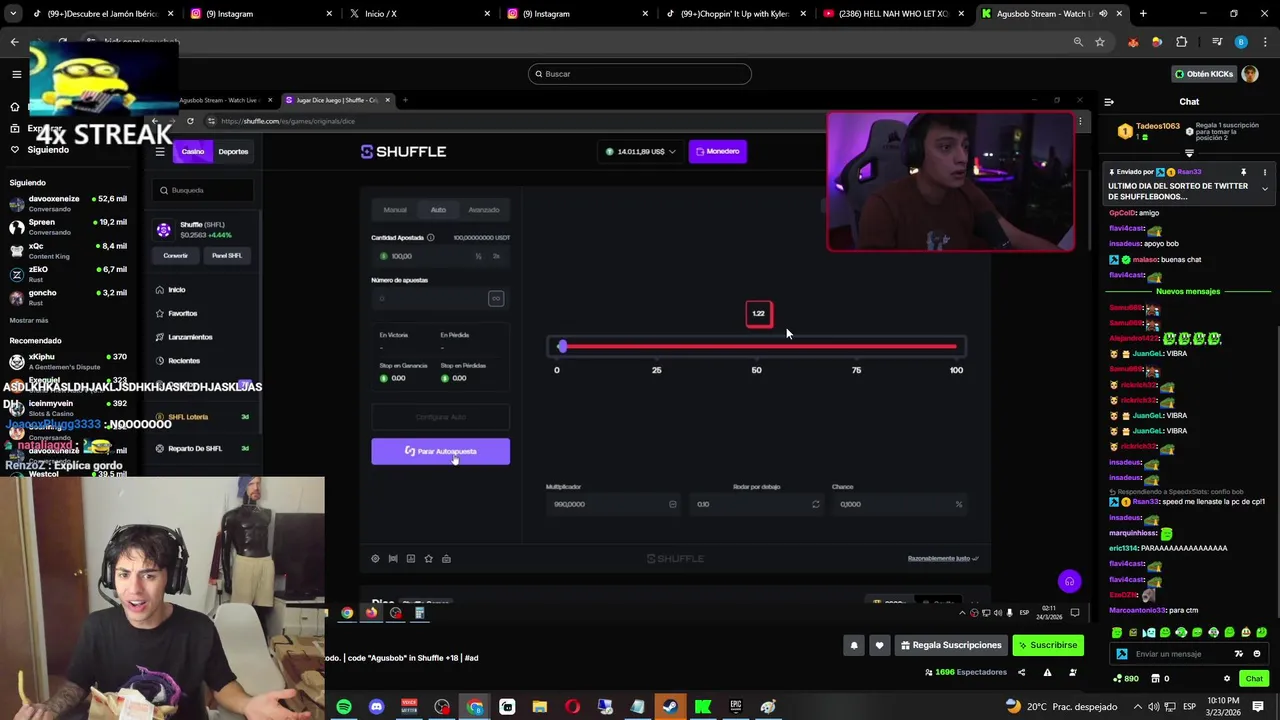Toggle follow heart icon under stream
Viewport: 1280px width, 720px height.
[879, 646]
